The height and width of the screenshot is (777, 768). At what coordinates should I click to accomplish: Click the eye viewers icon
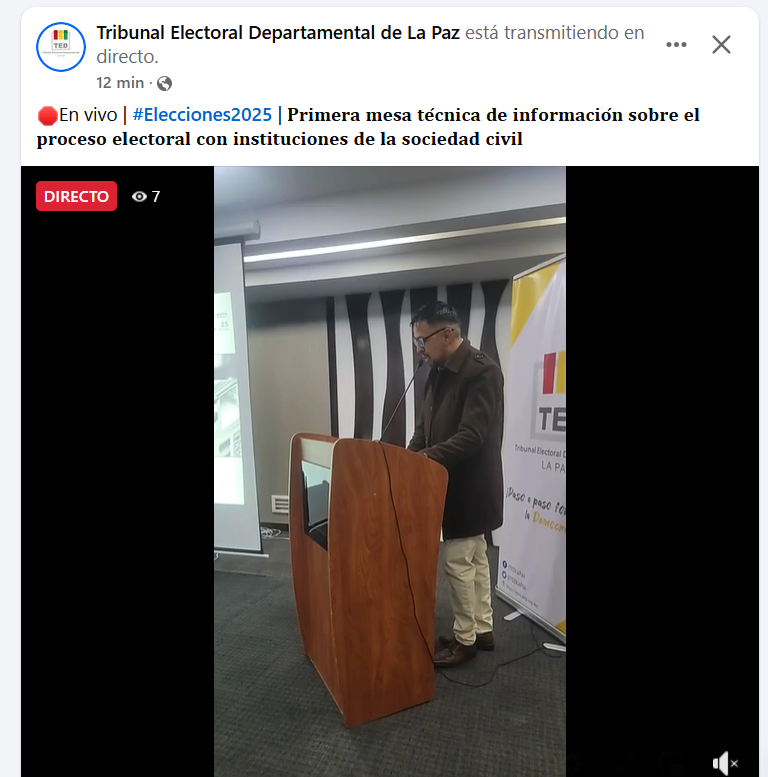[139, 197]
